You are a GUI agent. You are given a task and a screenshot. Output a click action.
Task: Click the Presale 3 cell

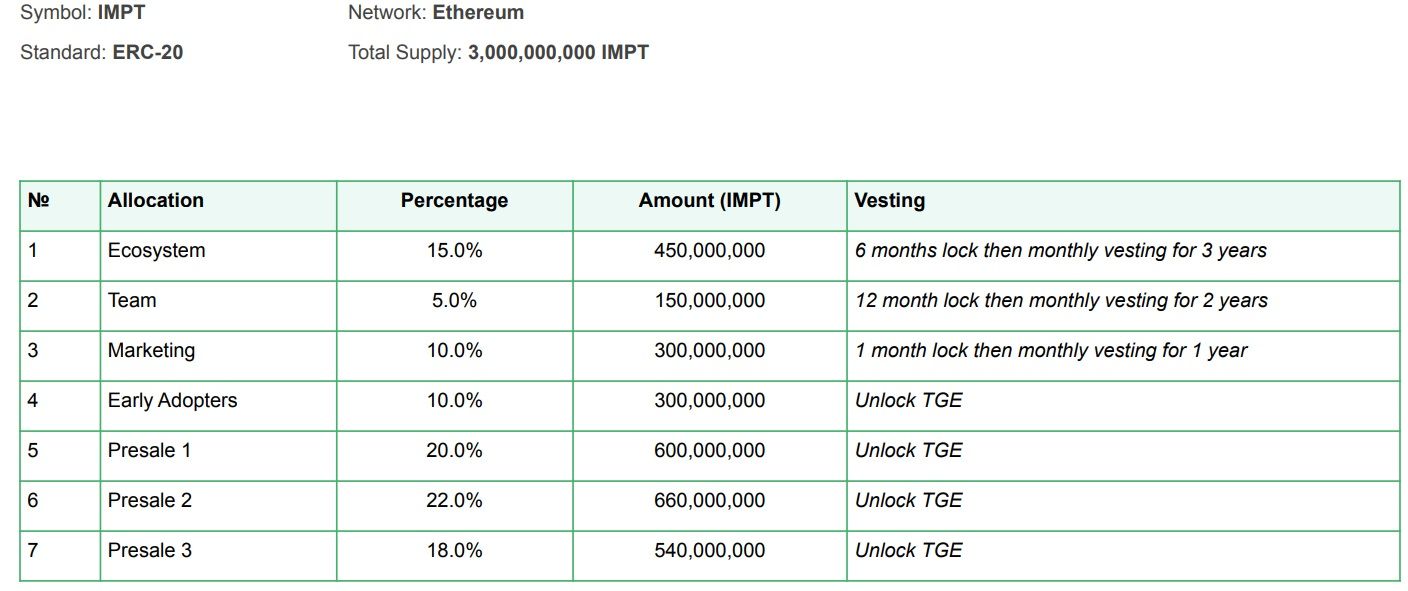tap(149, 550)
